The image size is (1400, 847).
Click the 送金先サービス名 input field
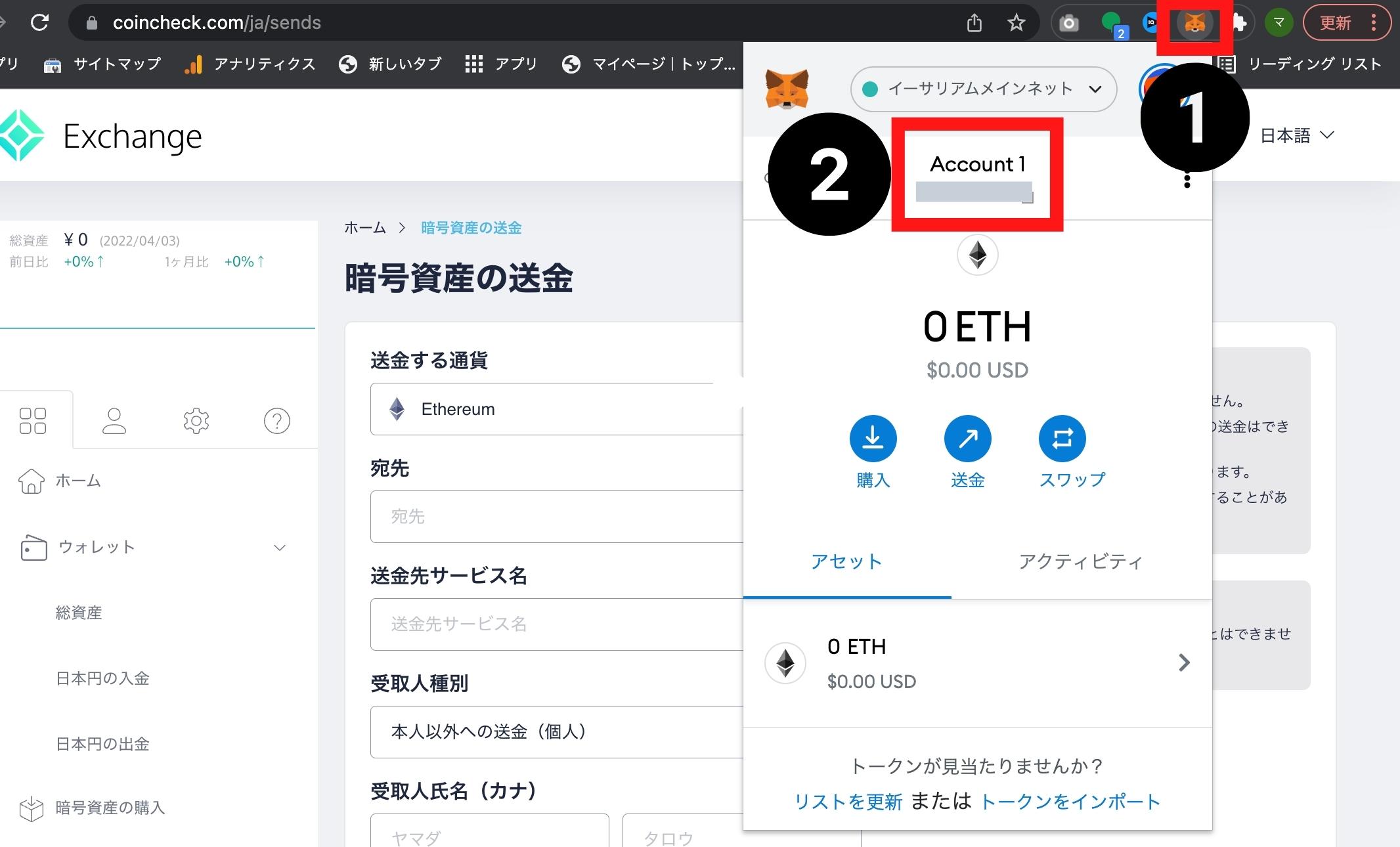(x=557, y=624)
